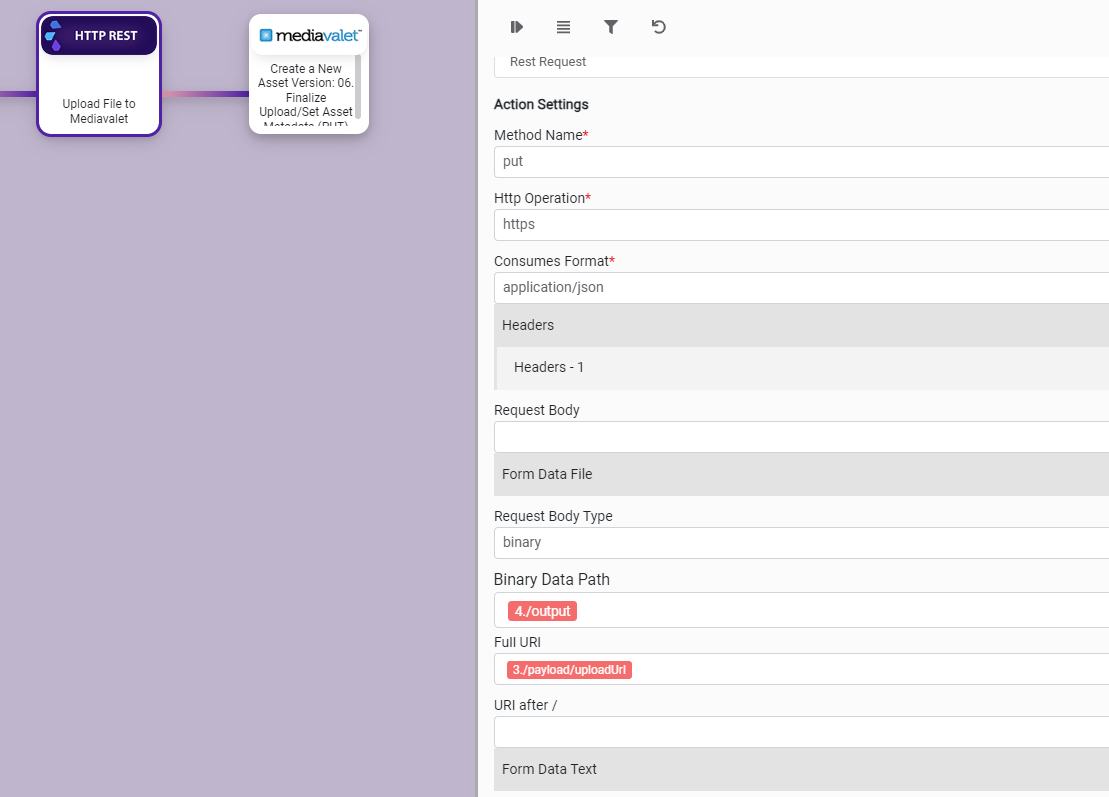Screen dimensions: 1109x797
Task: Click the 4./output tag in Binary Data Path
Action: click(542, 611)
